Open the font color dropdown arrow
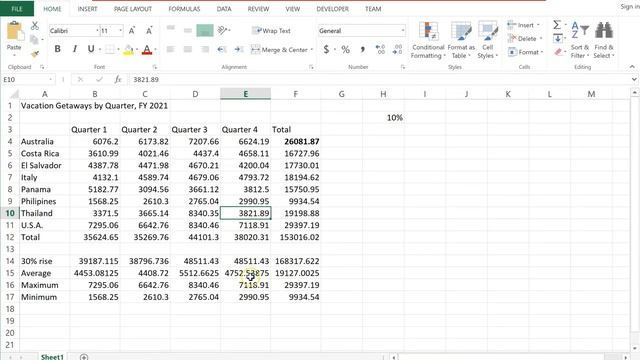Screen dimensions: 640x360 pyautogui.click(x=155, y=50)
